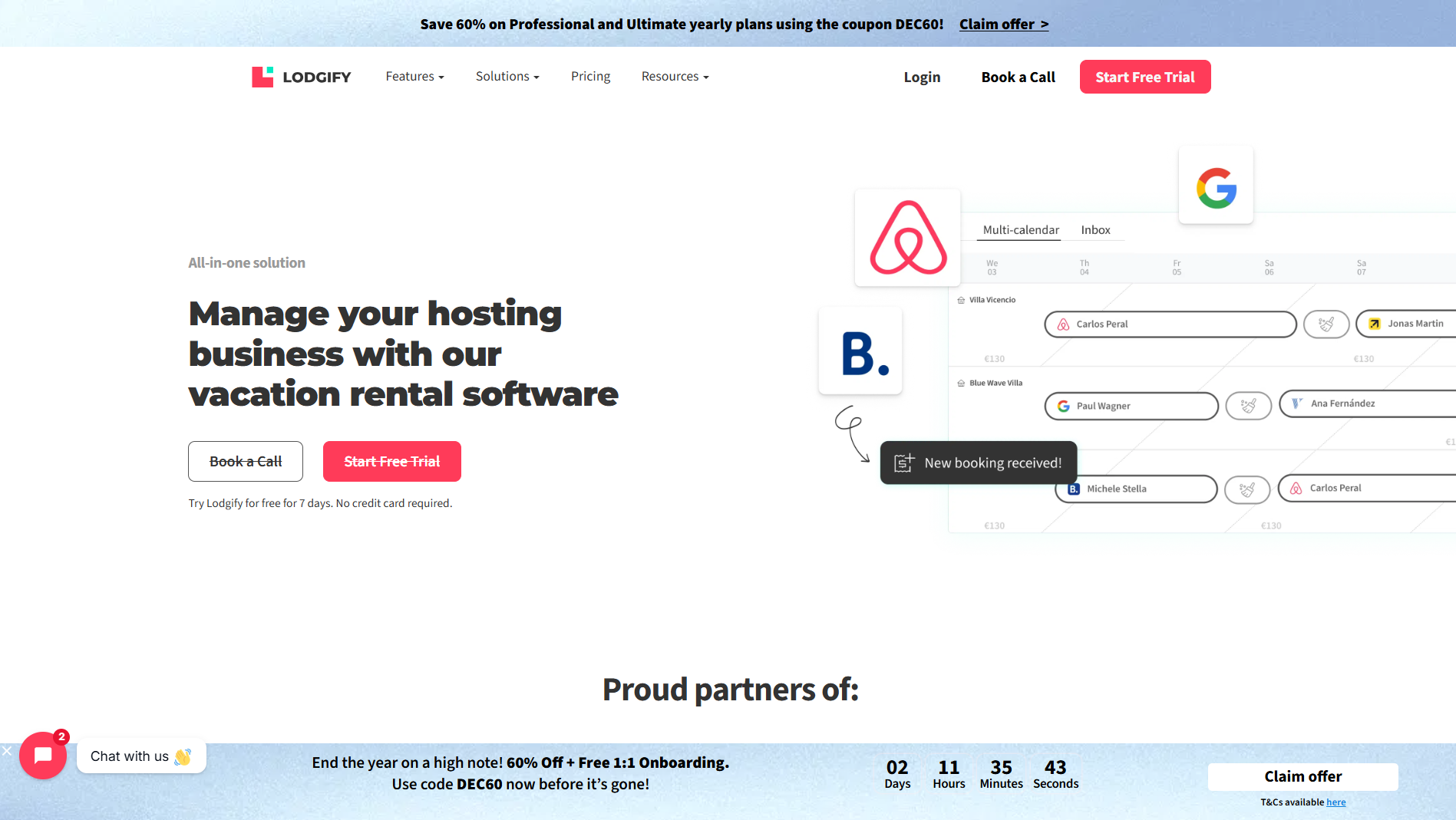Open T&Cs available here link
Screen dimensions: 1456x820
click(1335, 802)
